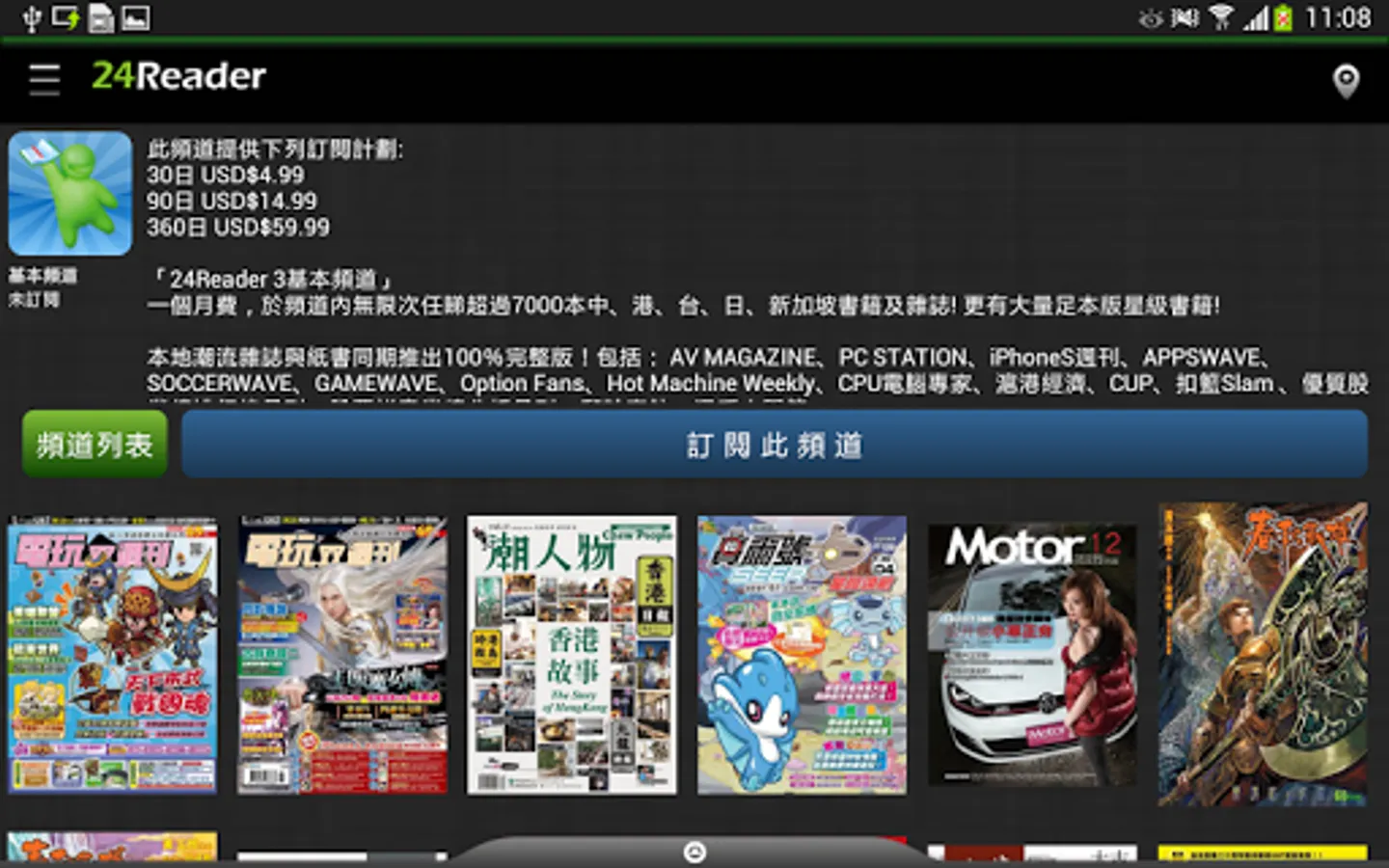Tap the screenshot image notification icon
The image size is (1389, 868).
135,18
